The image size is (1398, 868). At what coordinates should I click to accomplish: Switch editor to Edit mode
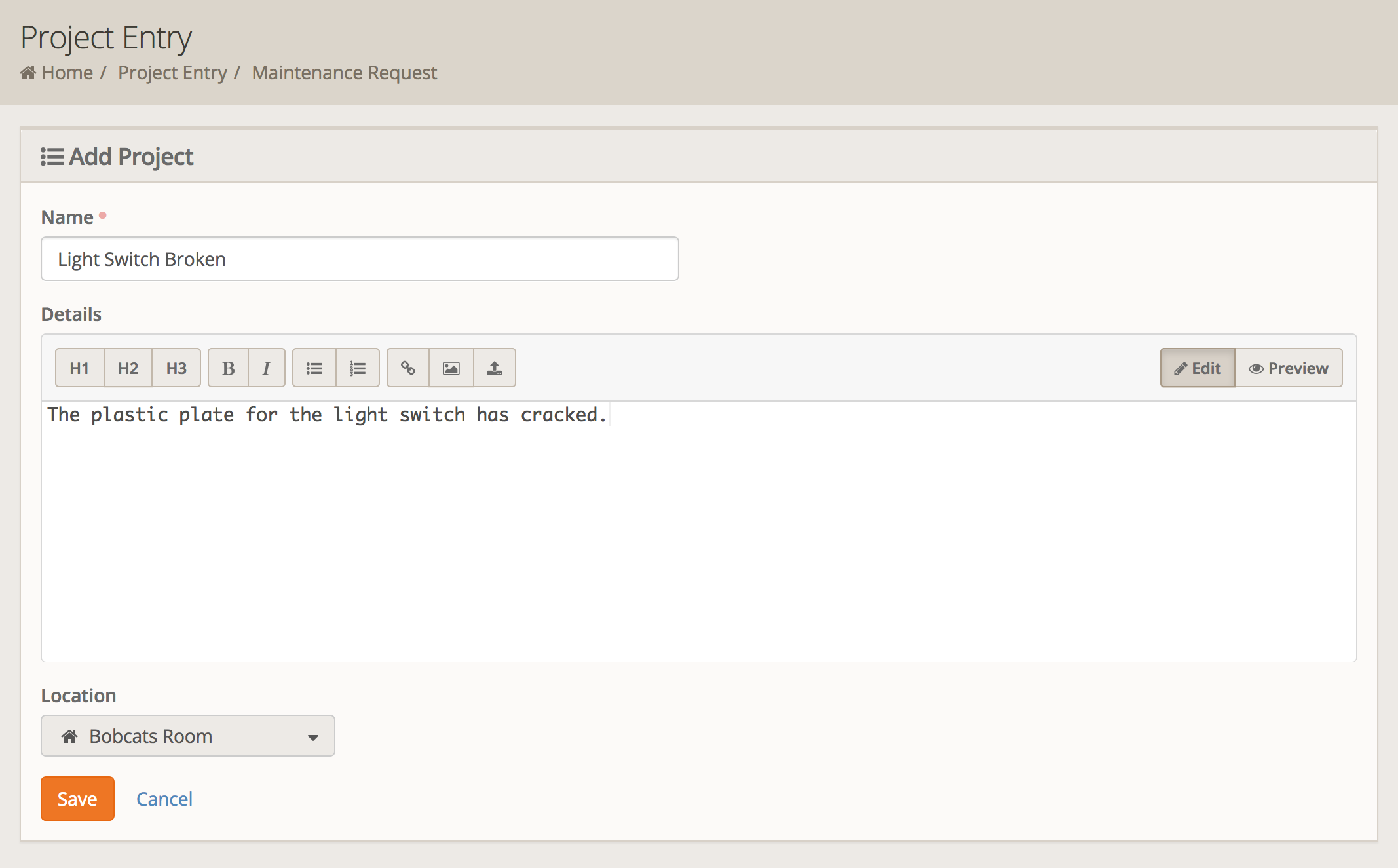click(1198, 368)
